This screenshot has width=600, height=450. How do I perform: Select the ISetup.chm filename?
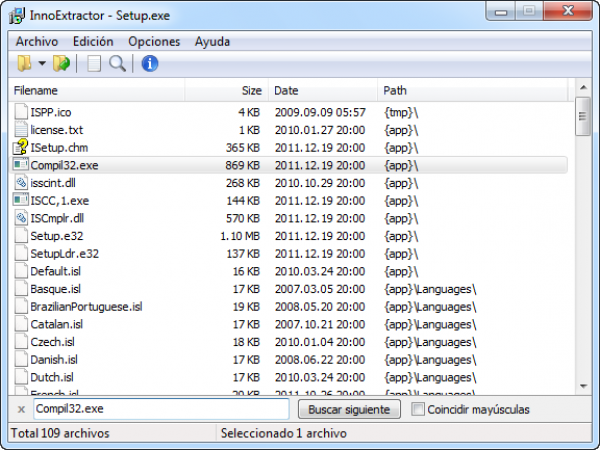click(59, 147)
